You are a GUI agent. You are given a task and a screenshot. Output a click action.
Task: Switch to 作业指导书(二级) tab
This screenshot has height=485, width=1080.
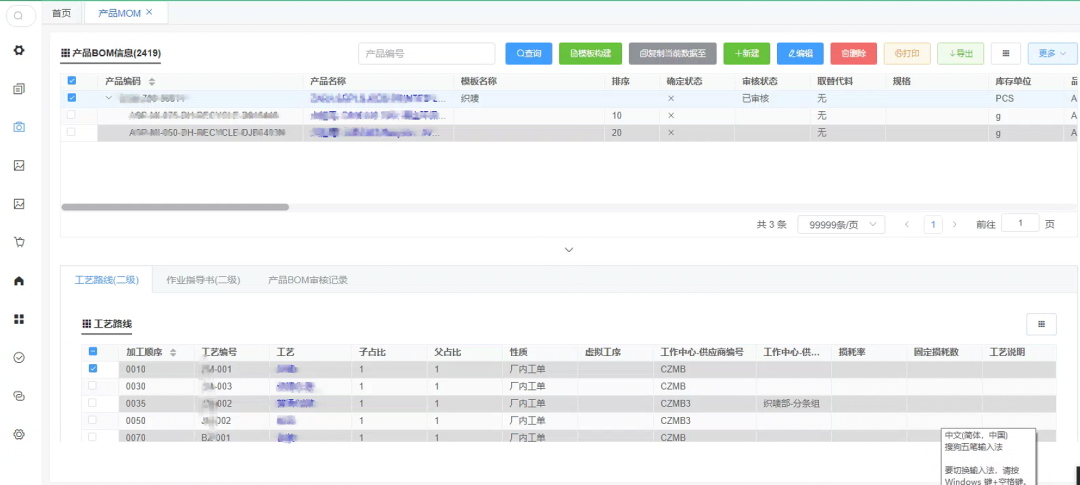coord(203,280)
